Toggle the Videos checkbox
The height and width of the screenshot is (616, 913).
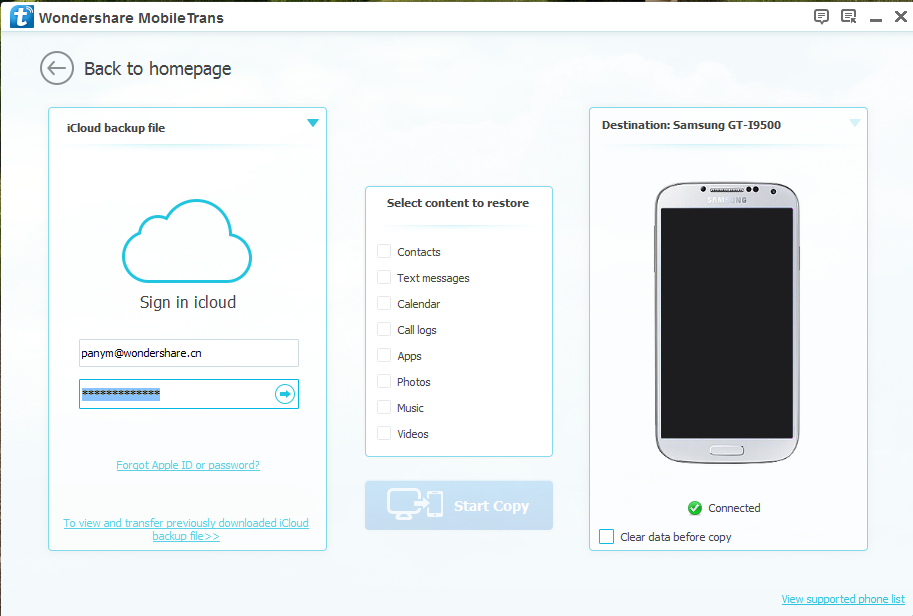pos(384,433)
